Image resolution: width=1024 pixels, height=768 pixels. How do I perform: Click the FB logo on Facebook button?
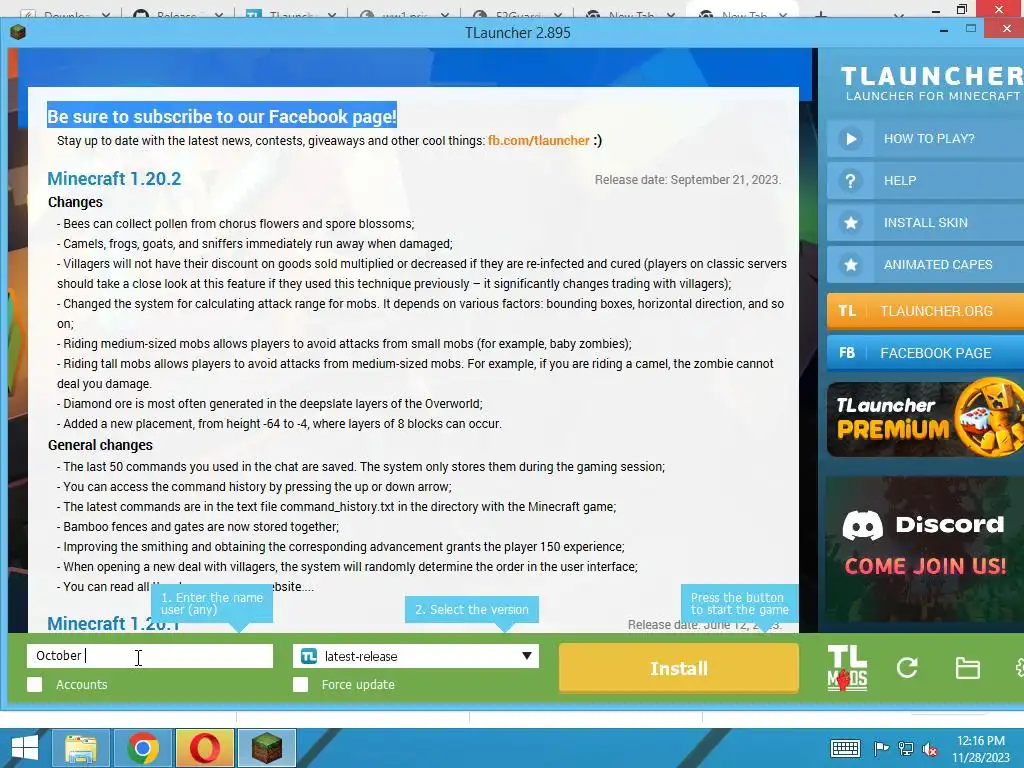(x=847, y=353)
